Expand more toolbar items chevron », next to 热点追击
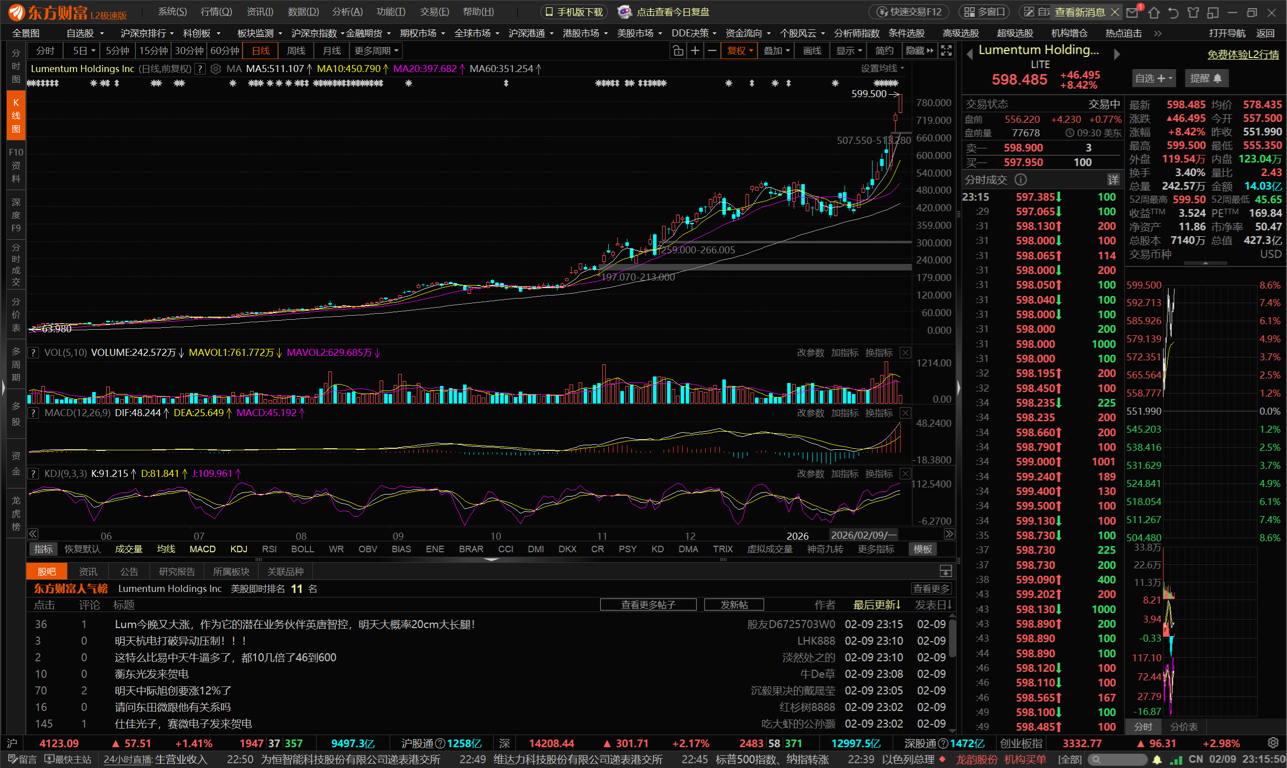Viewport: 1287px width, 768px height. [x=1158, y=33]
